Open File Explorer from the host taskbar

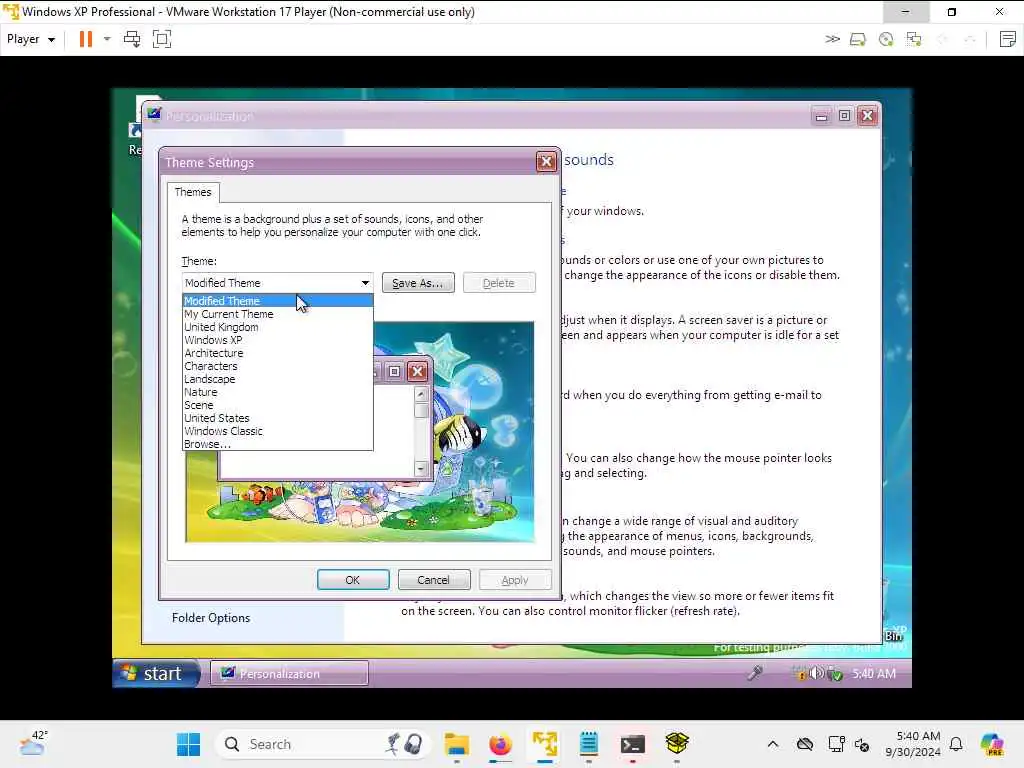pos(456,744)
